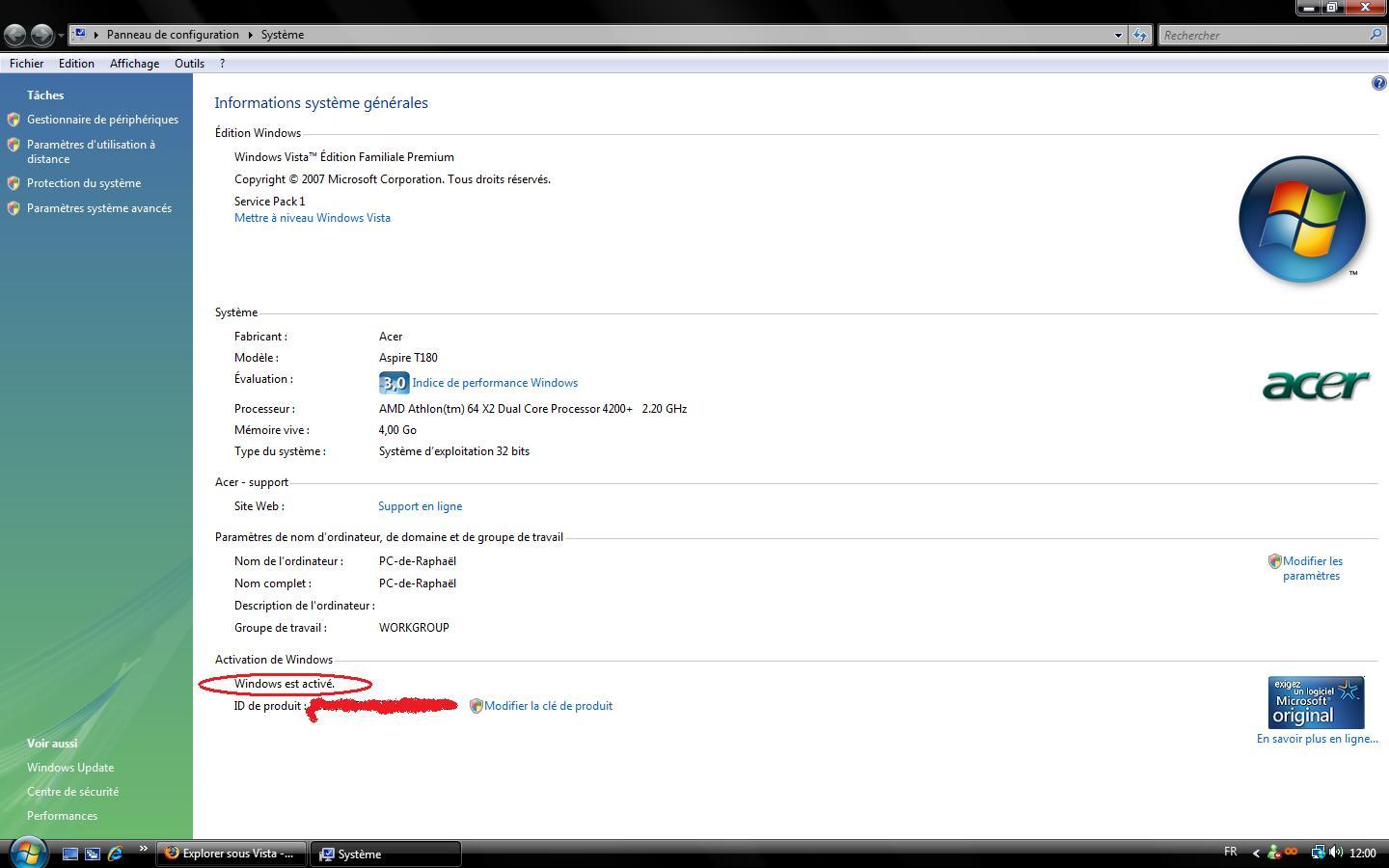Click shield icon beside 'Gestionnaire de périphériques'
This screenshot has height=868, width=1389.
(14, 120)
